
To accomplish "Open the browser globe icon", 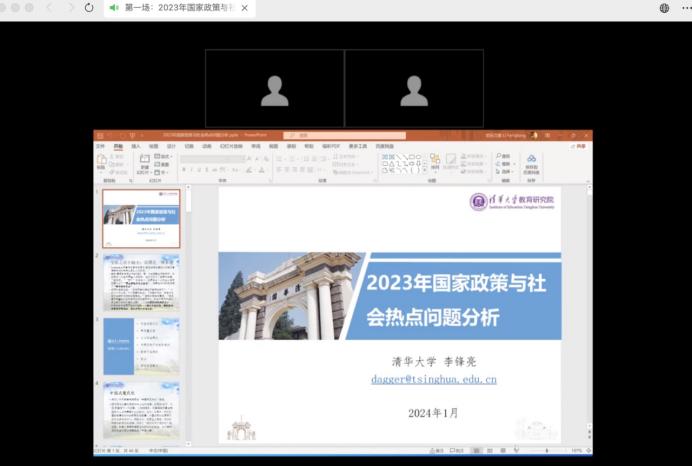I will tap(664, 8).
